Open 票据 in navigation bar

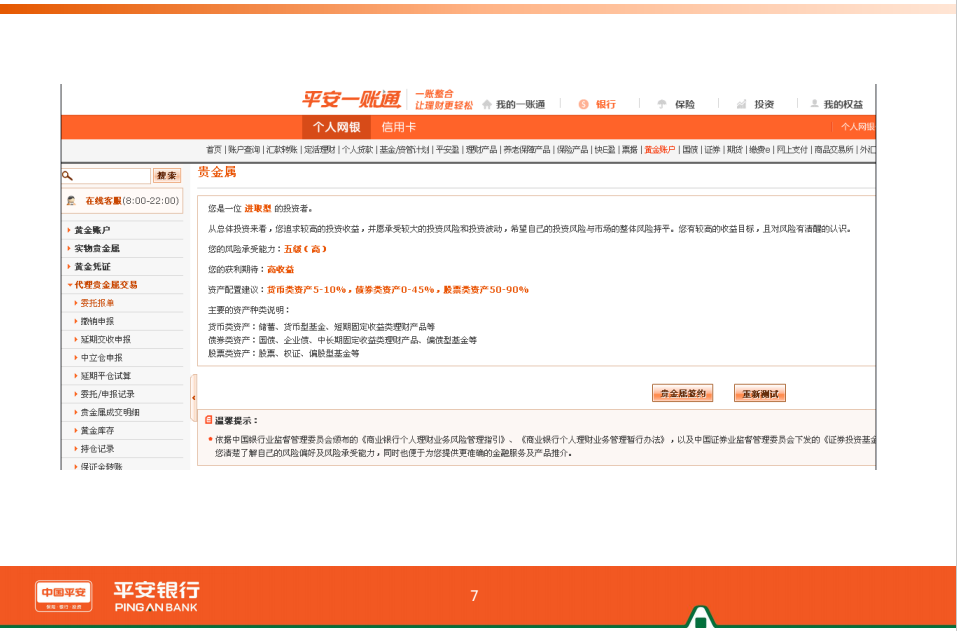click(x=630, y=150)
